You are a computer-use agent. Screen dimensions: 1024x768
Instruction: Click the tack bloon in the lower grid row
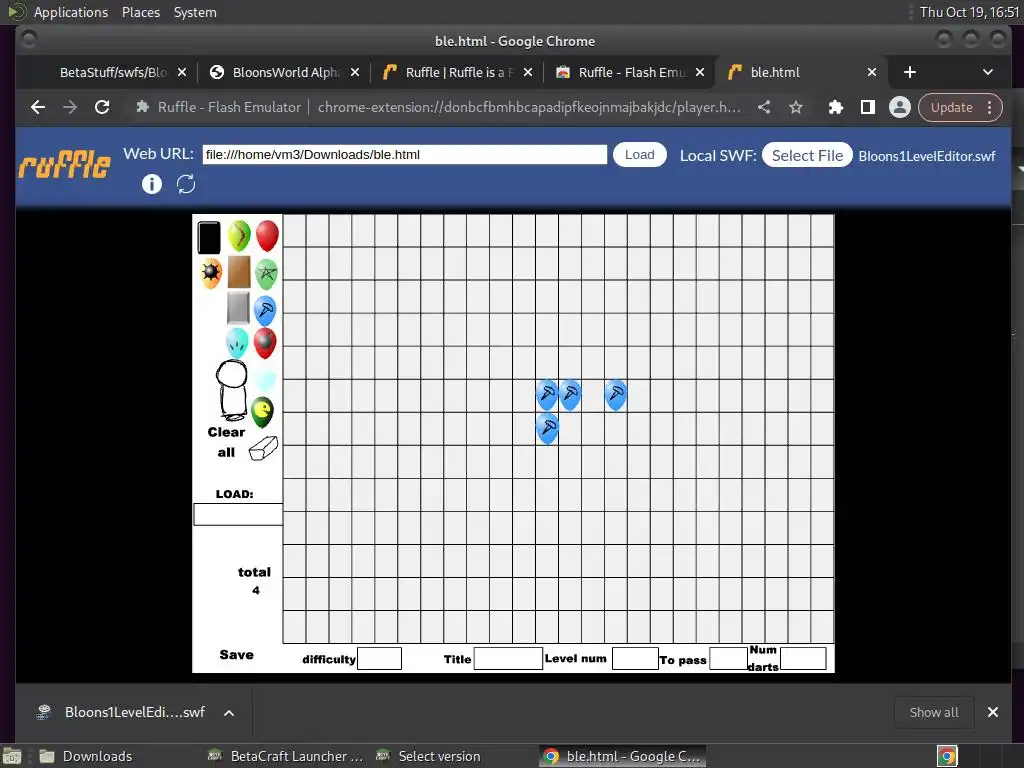tap(547, 429)
